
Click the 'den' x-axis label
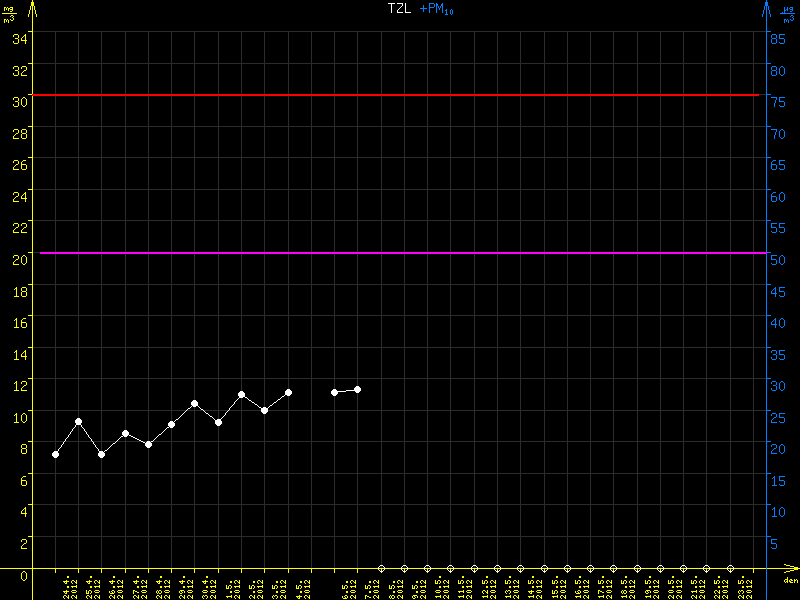point(789,581)
